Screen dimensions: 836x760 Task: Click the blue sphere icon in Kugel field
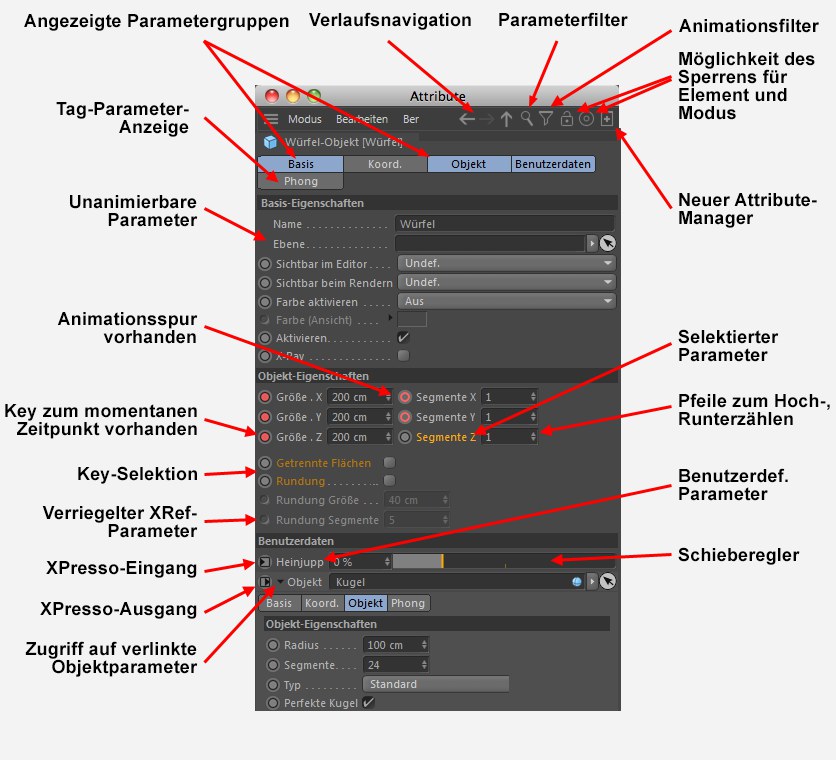[576, 582]
